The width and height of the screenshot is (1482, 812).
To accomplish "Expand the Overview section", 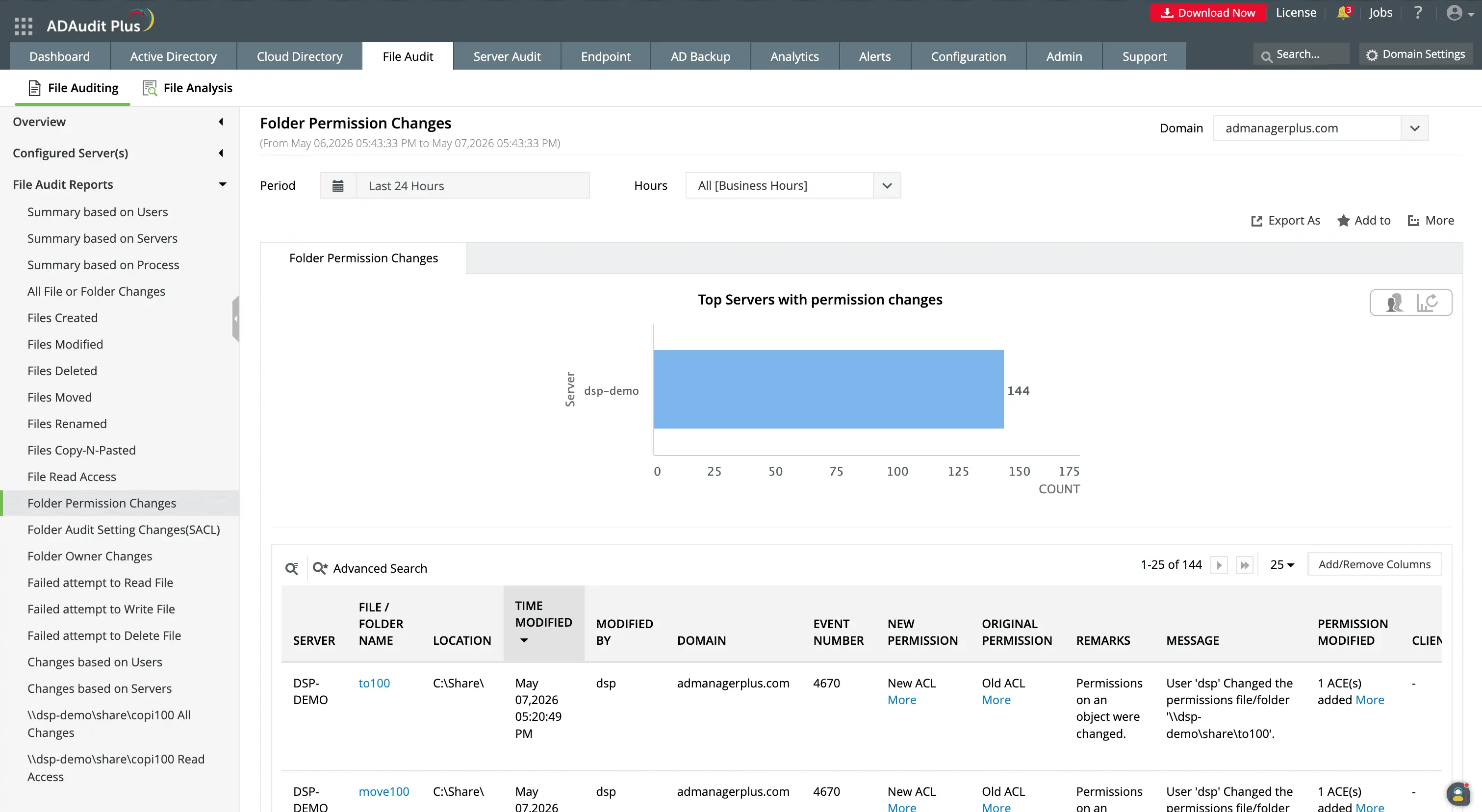I will (x=221, y=122).
